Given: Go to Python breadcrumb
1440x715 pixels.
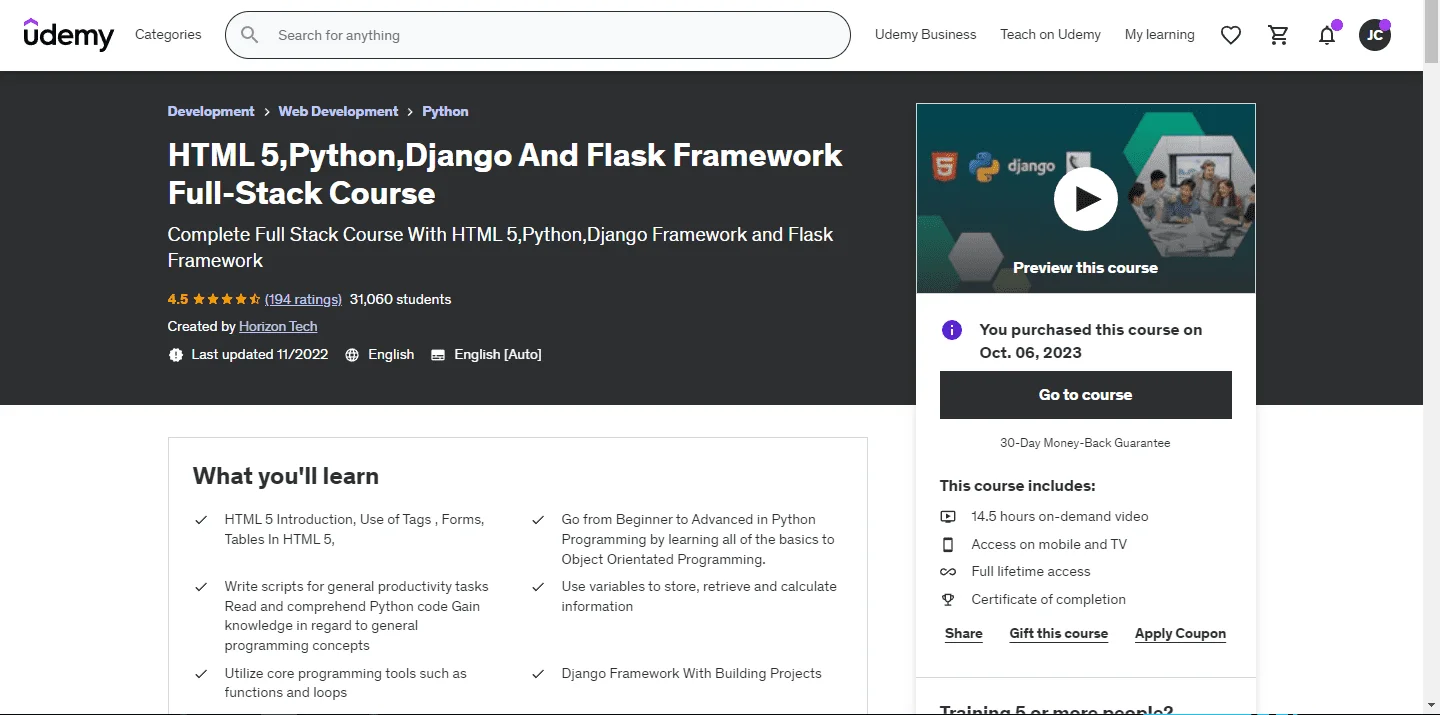Looking at the screenshot, I should (x=445, y=111).
